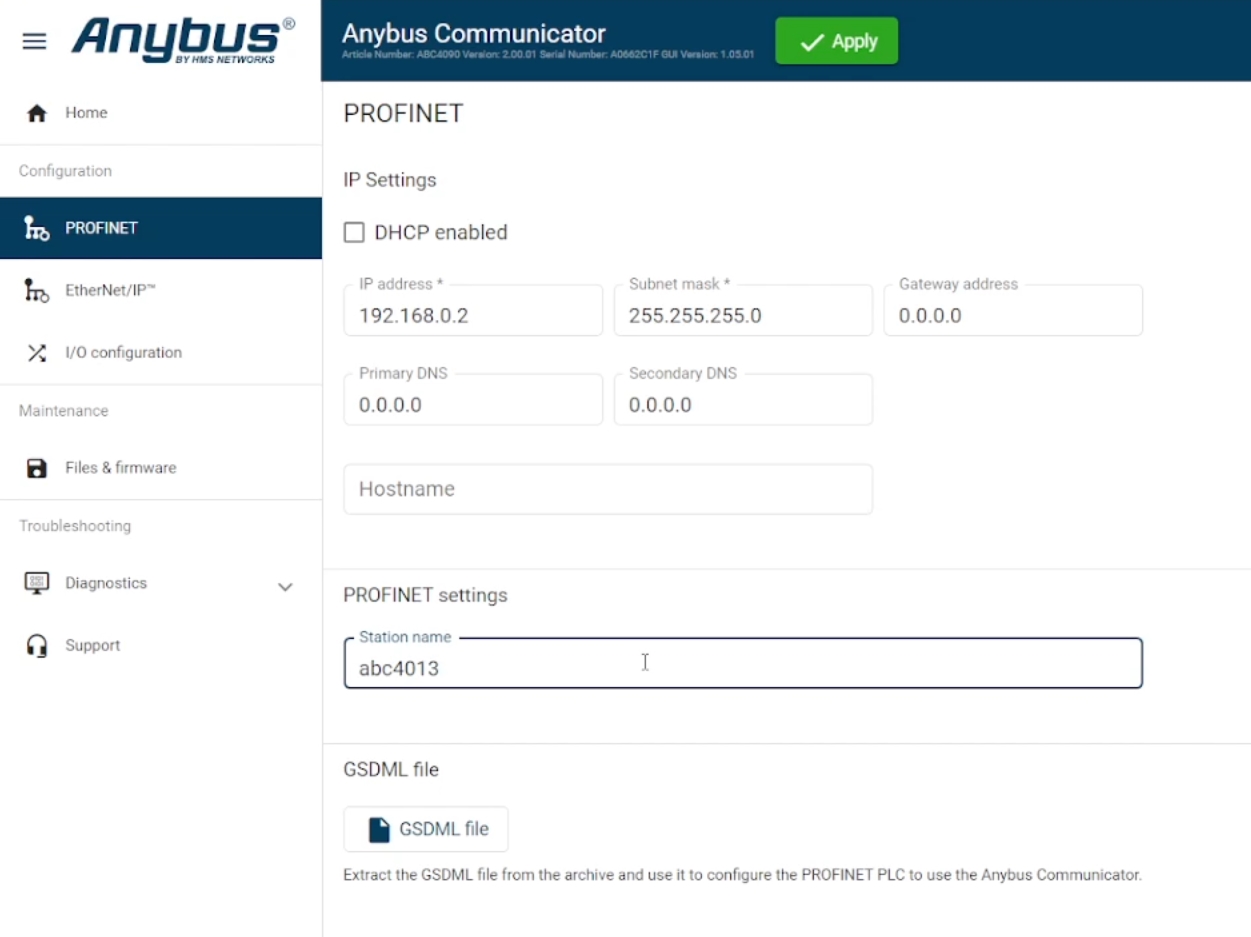This screenshot has width=1251, height=937.
Task: Click the Support headset icon
Action: [37, 646]
